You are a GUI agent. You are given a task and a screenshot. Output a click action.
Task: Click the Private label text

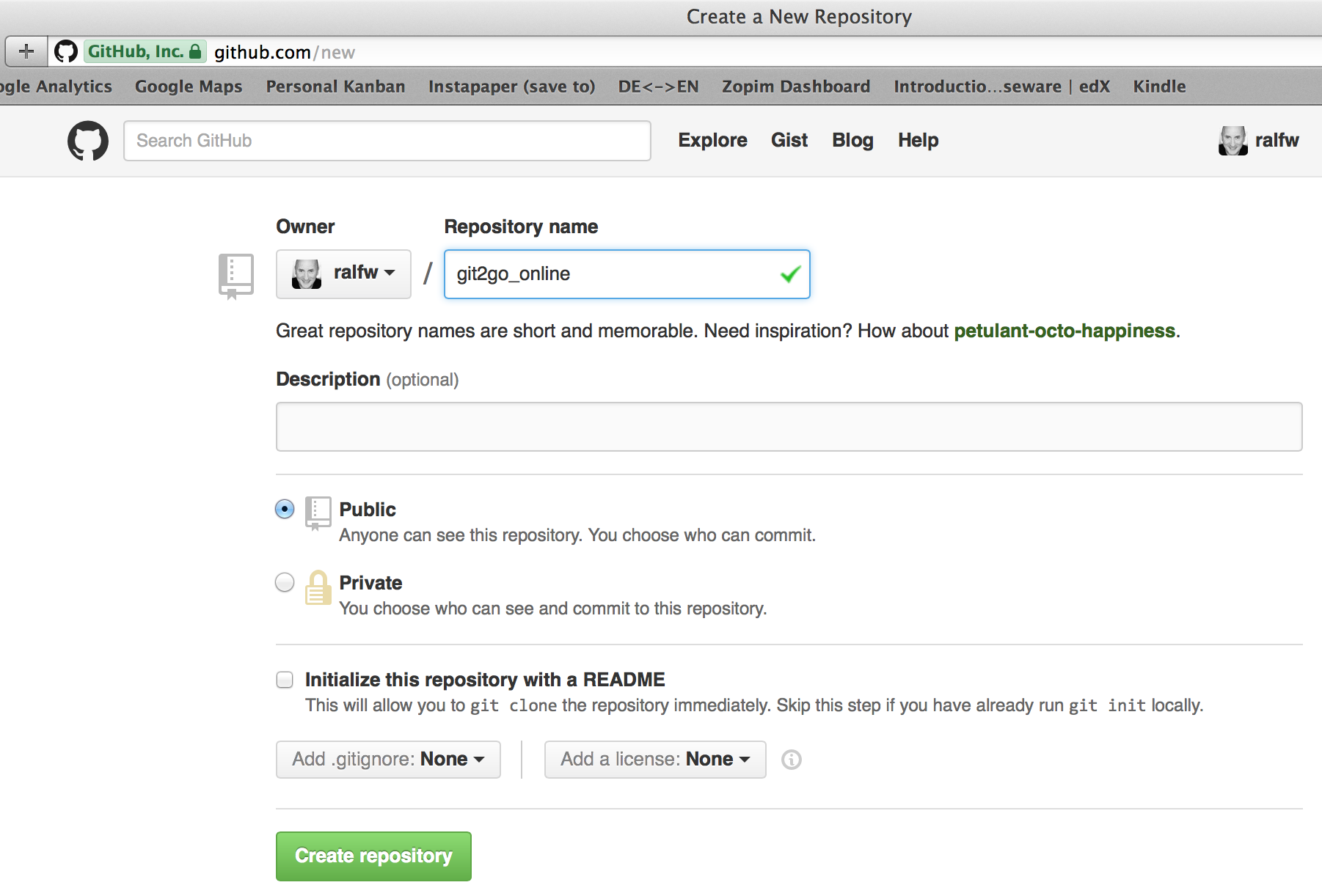coord(370,583)
